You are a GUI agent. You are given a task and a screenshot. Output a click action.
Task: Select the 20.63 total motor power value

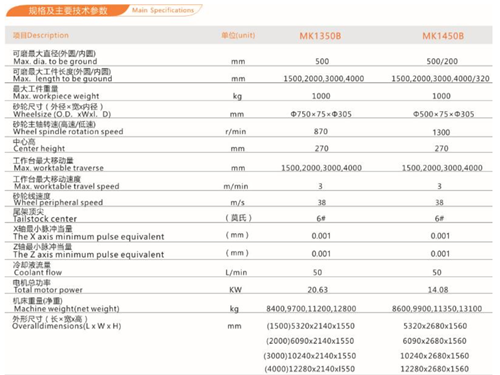tap(317, 290)
